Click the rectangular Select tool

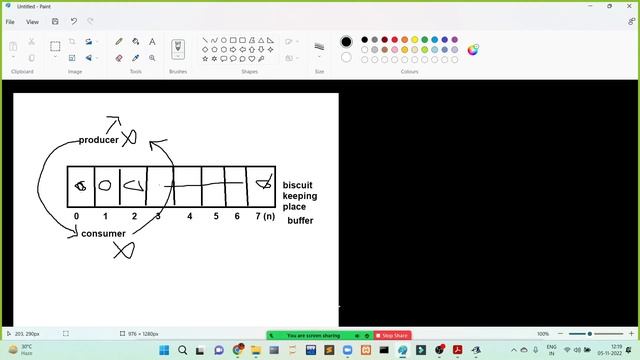[x=55, y=46]
